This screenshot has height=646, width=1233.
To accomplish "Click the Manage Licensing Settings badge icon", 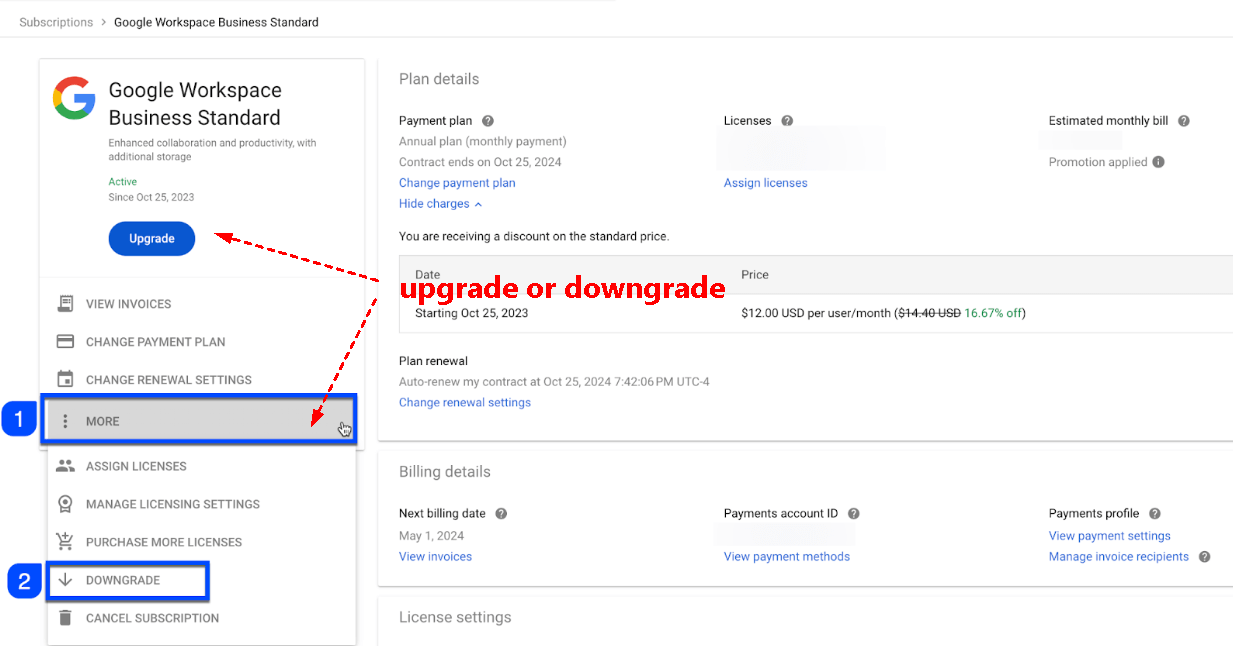I will tap(65, 504).
